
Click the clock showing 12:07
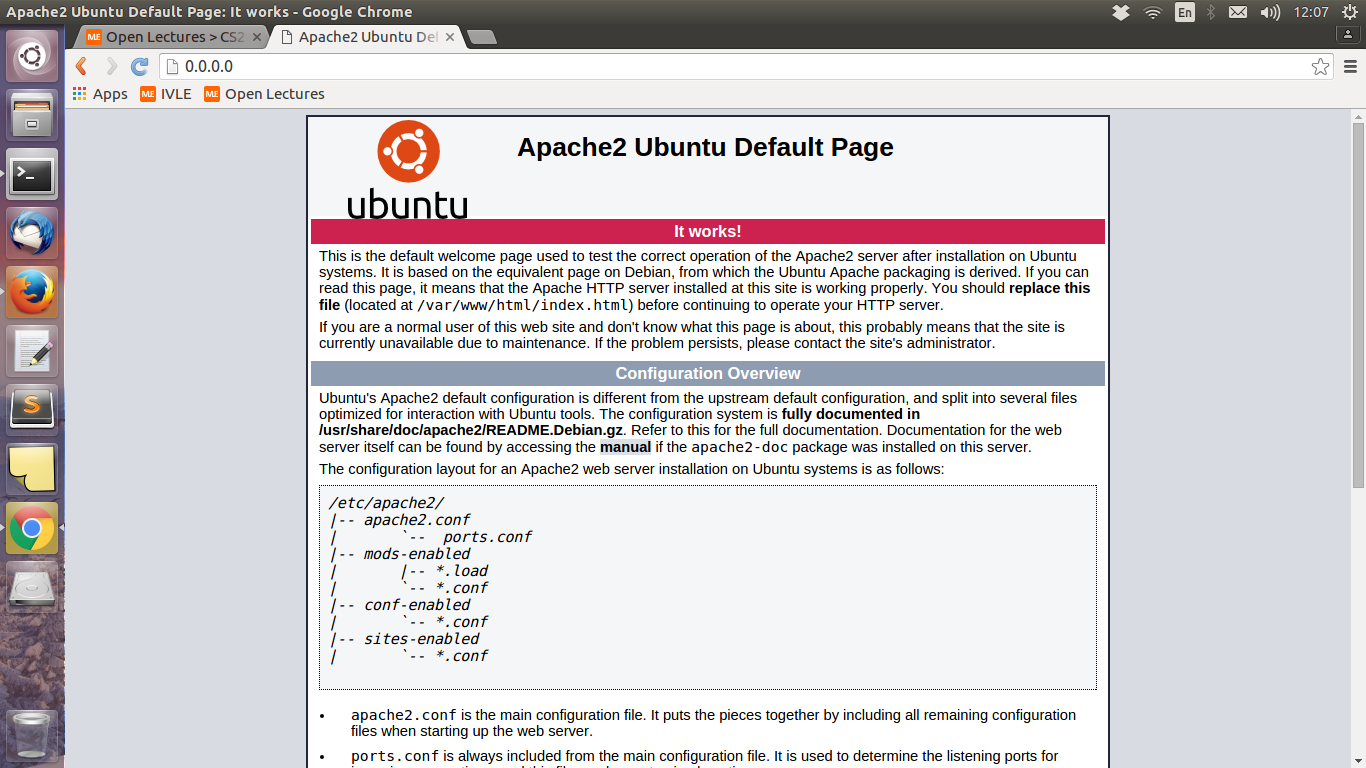click(1311, 12)
